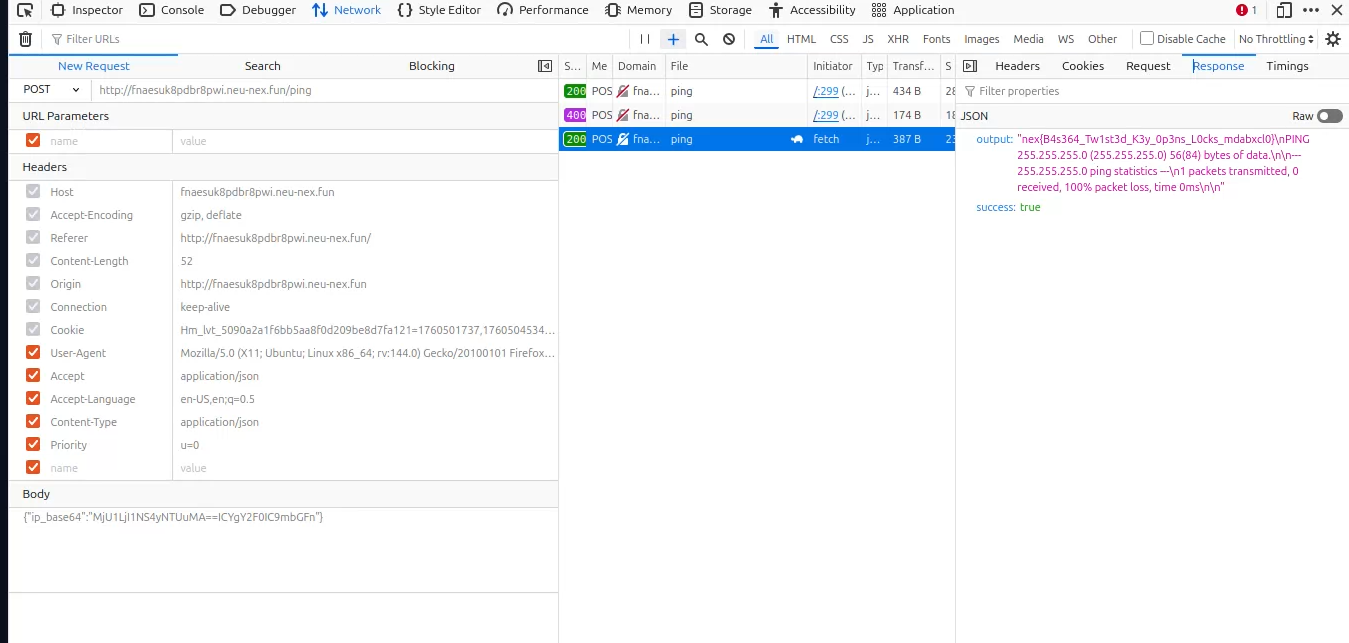This screenshot has height=643, width=1349.
Task: Toggle the Raw response switch
Action: point(1329,116)
